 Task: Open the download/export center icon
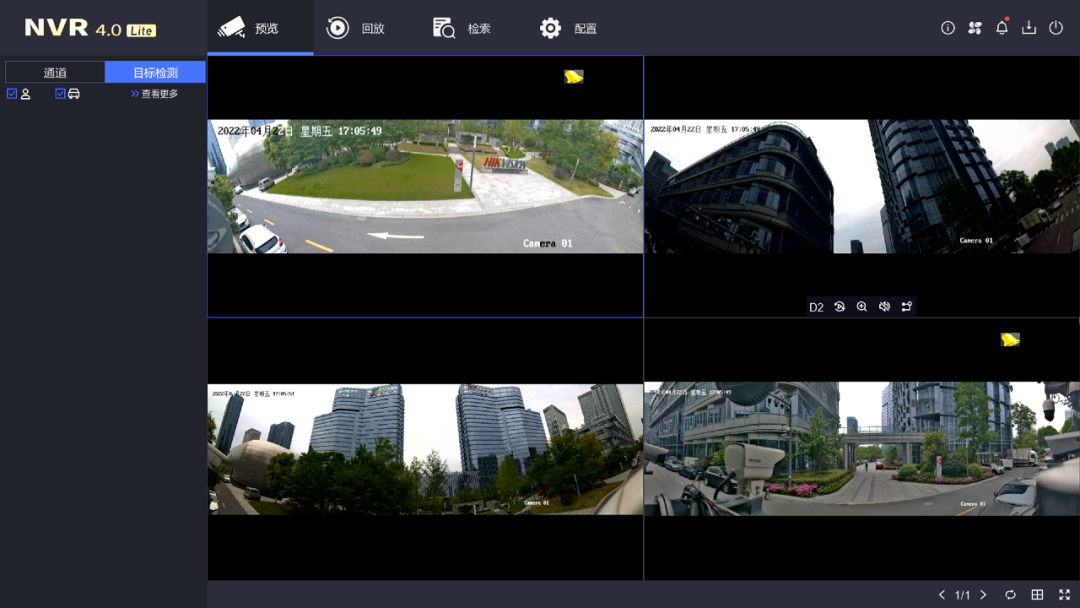tap(1029, 28)
